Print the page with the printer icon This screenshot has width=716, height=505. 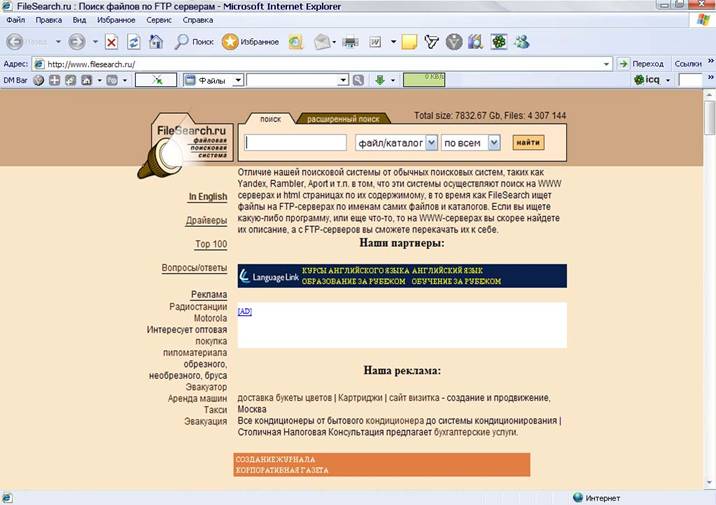[x=350, y=42]
